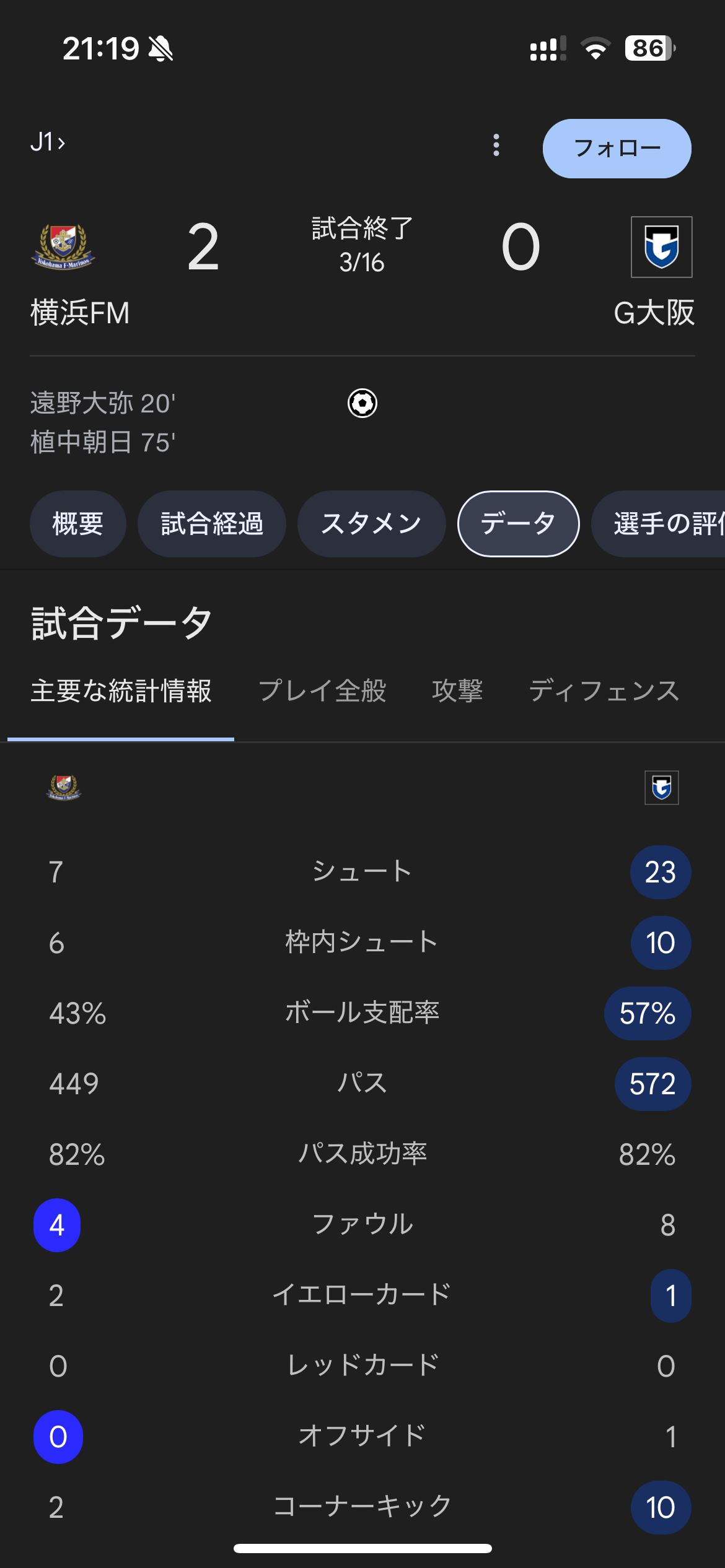Tap scorer 遠野大弥 20' entry
The height and width of the screenshot is (1568, 725).
click(x=103, y=403)
